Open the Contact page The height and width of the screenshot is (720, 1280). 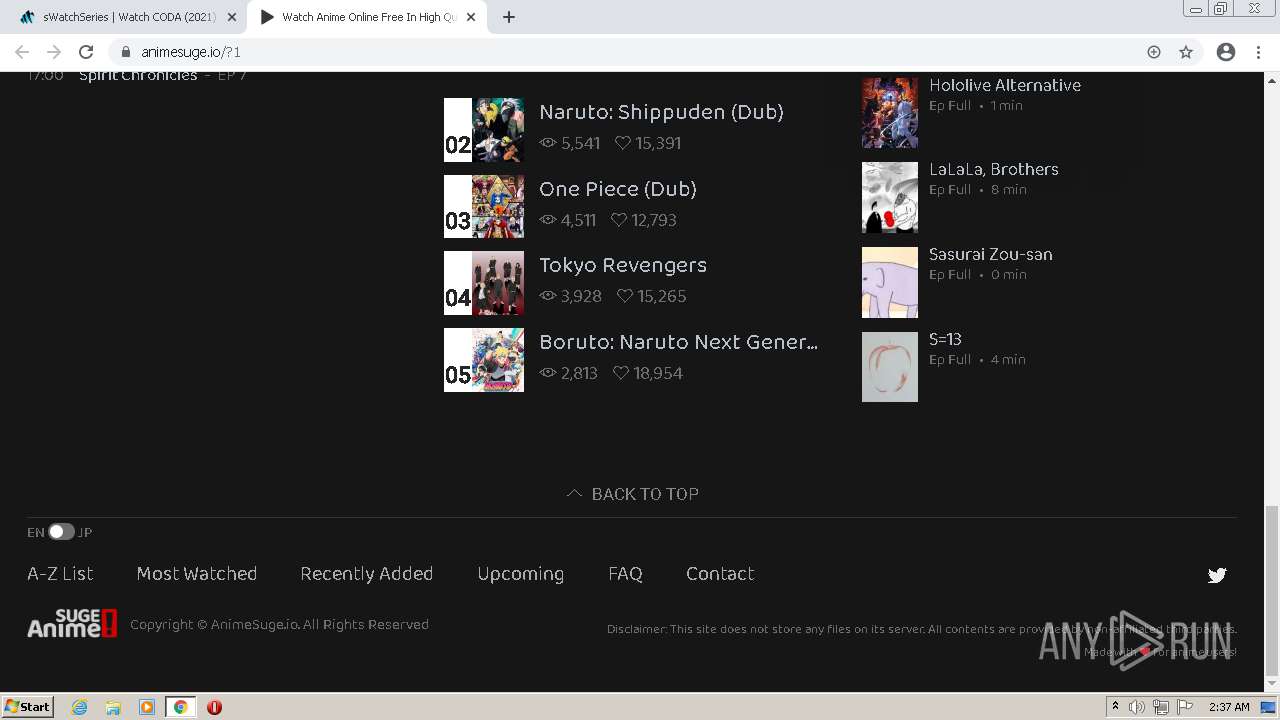[x=720, y=573]
